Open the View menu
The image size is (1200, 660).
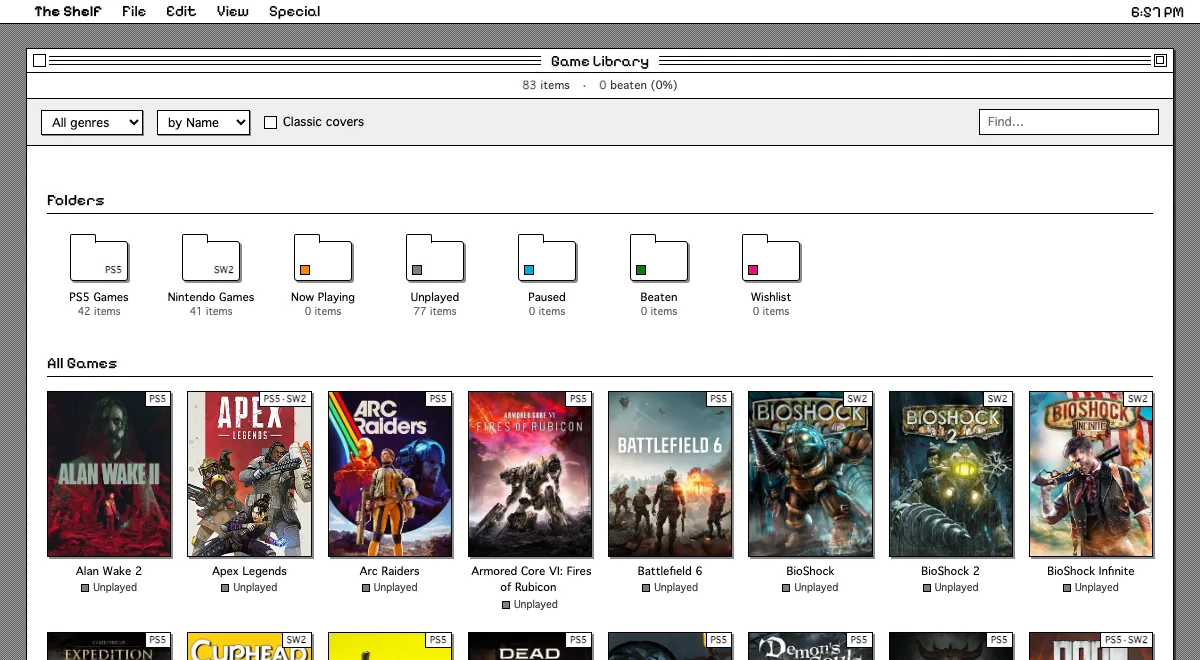point(233,12)
